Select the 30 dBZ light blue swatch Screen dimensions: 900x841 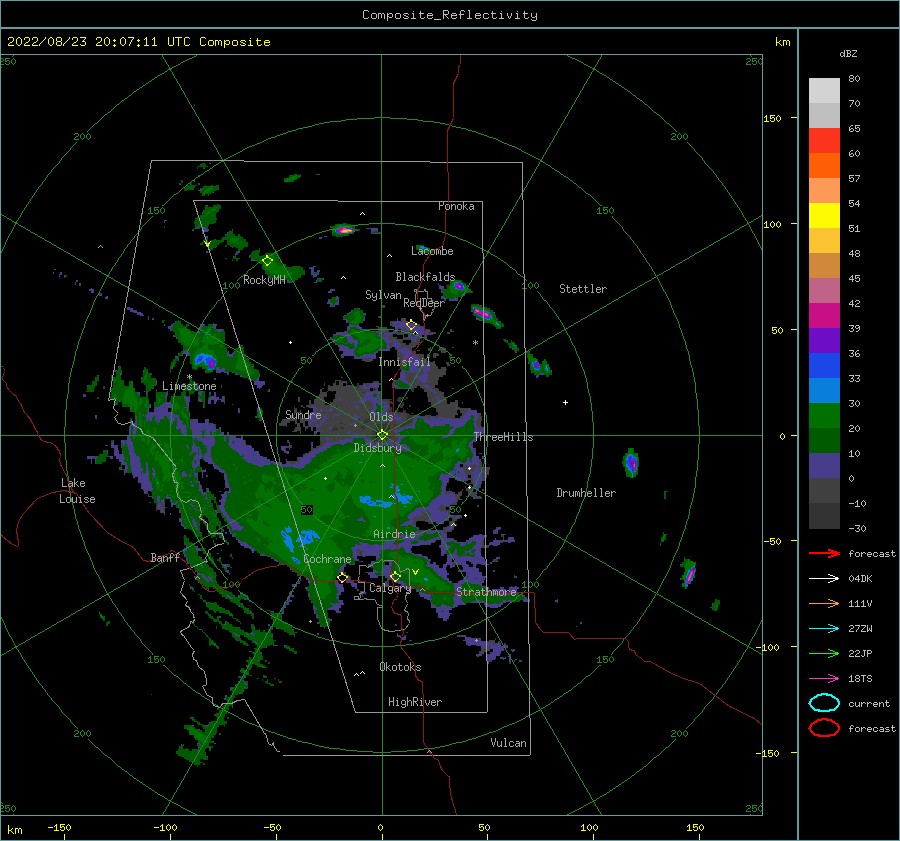click(824, 391)
